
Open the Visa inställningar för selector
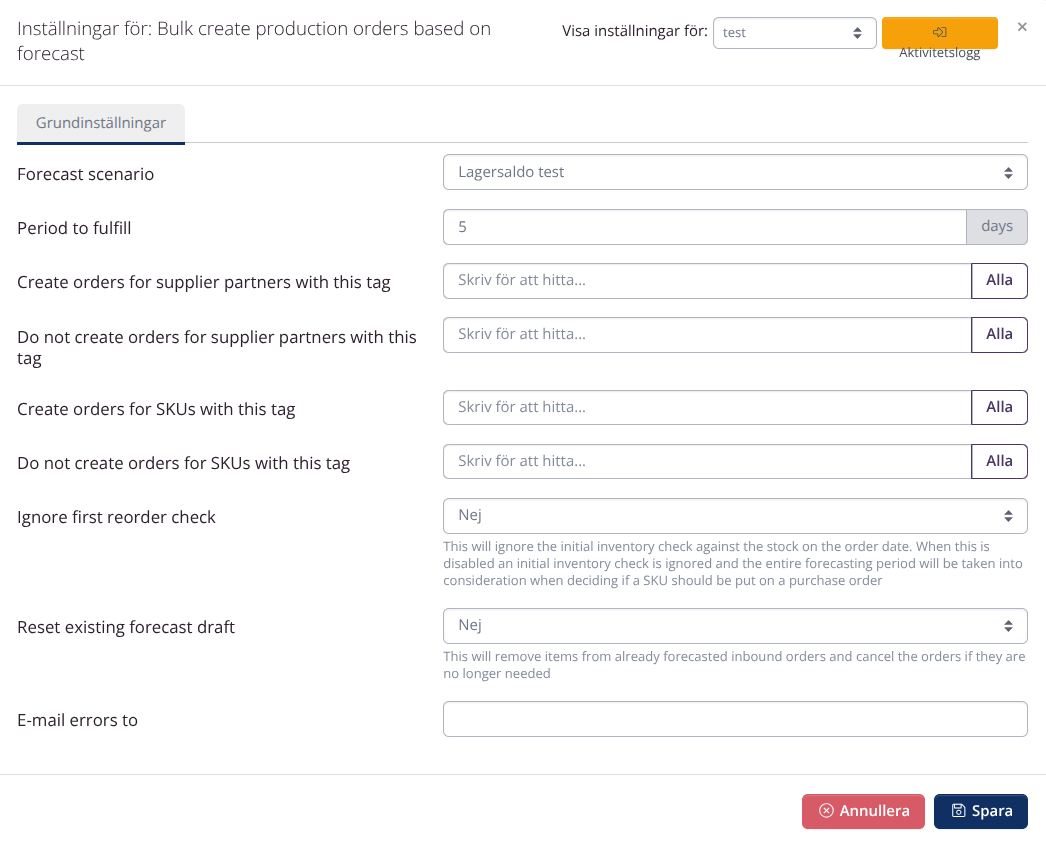[x=795, y=32]
